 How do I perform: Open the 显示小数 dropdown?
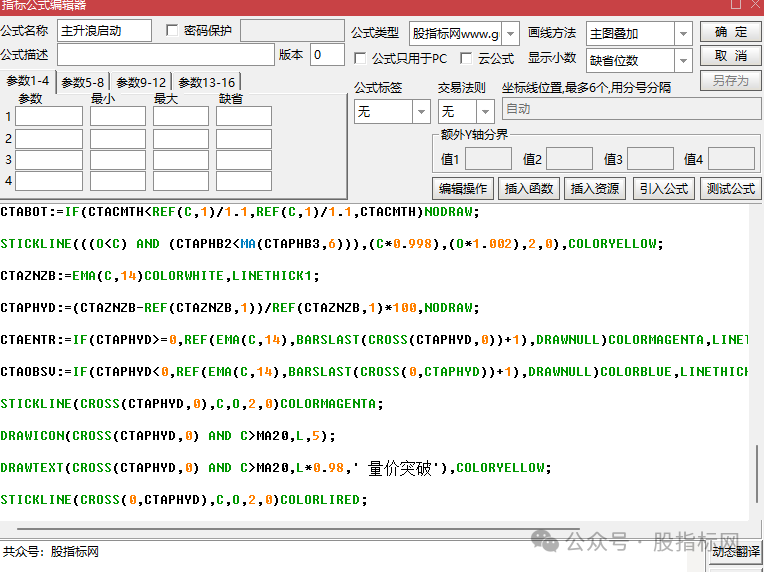[x=683, y=60]
